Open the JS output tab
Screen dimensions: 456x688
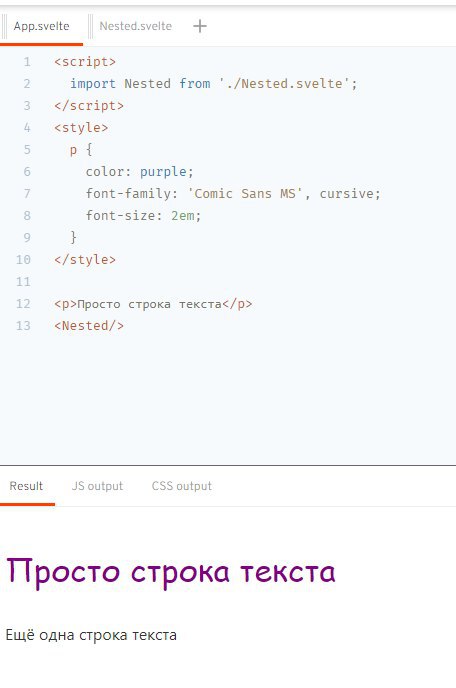tap(97, 486)
